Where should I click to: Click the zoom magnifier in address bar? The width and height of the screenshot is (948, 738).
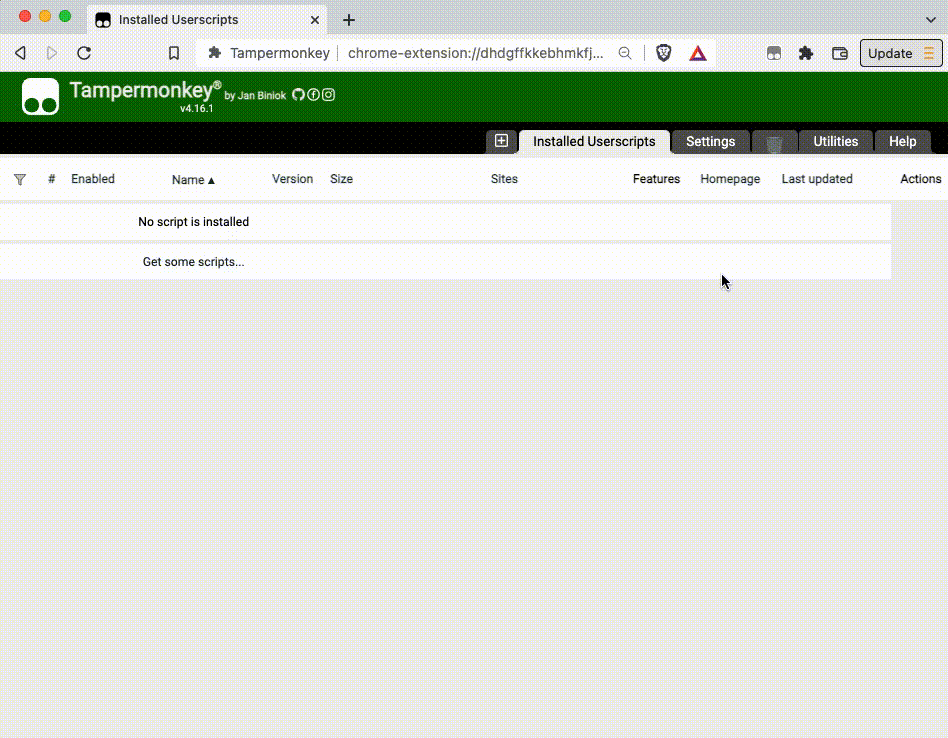(x=625, y=53)
